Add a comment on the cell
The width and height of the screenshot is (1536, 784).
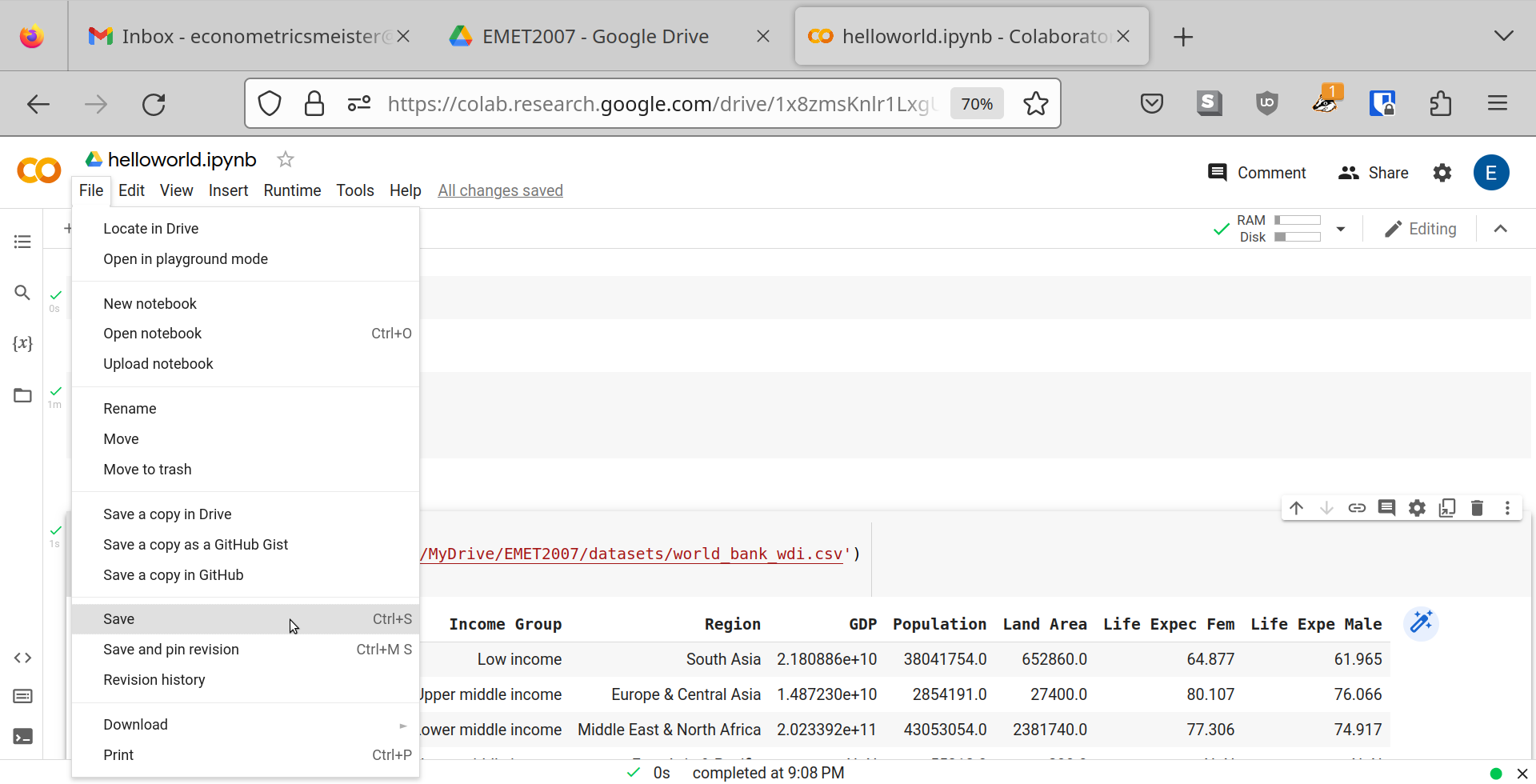pos(1387,508)
